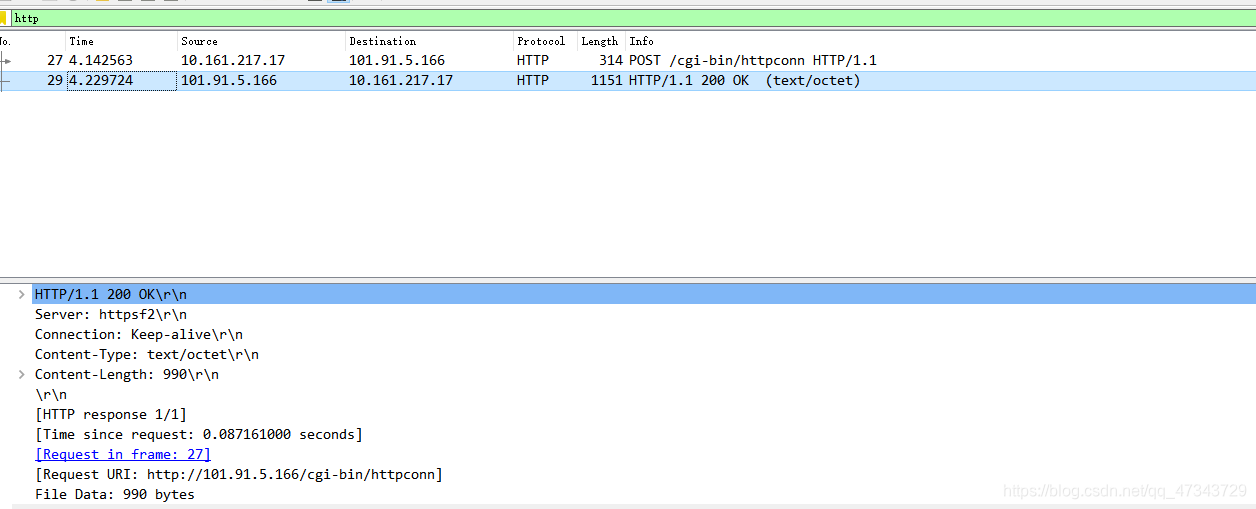The width and height of the screenshot is (1256, 509).
Task: Select '[HTTP response 1/1]' line
Action: 110,414
